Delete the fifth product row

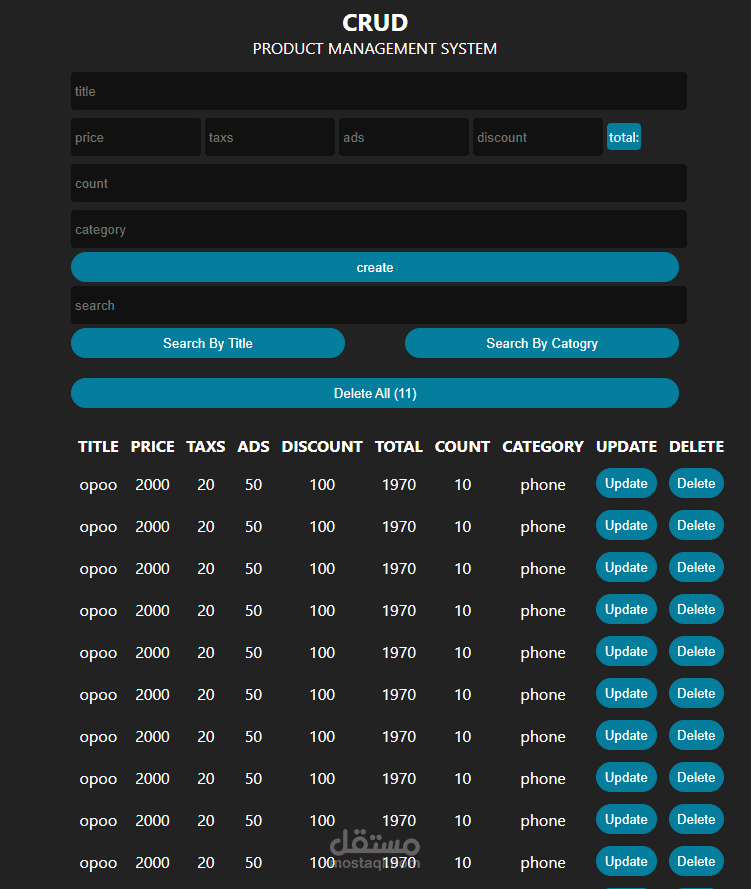[x=697, y=651]
